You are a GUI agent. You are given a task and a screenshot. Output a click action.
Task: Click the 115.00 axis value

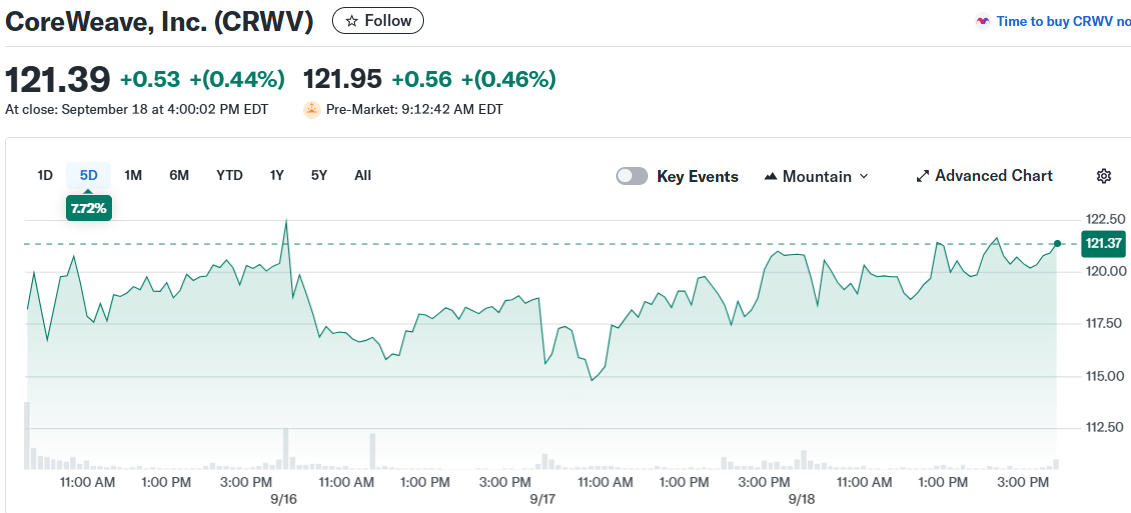tap(1104, 376)
